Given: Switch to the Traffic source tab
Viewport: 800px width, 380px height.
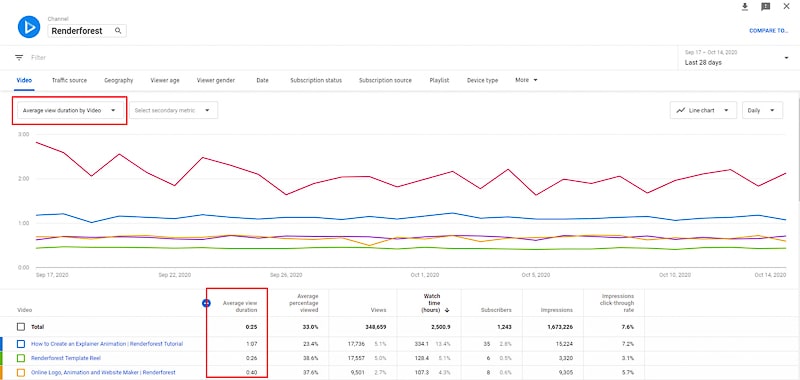Looking at the screenshot, I should point(69,80).
